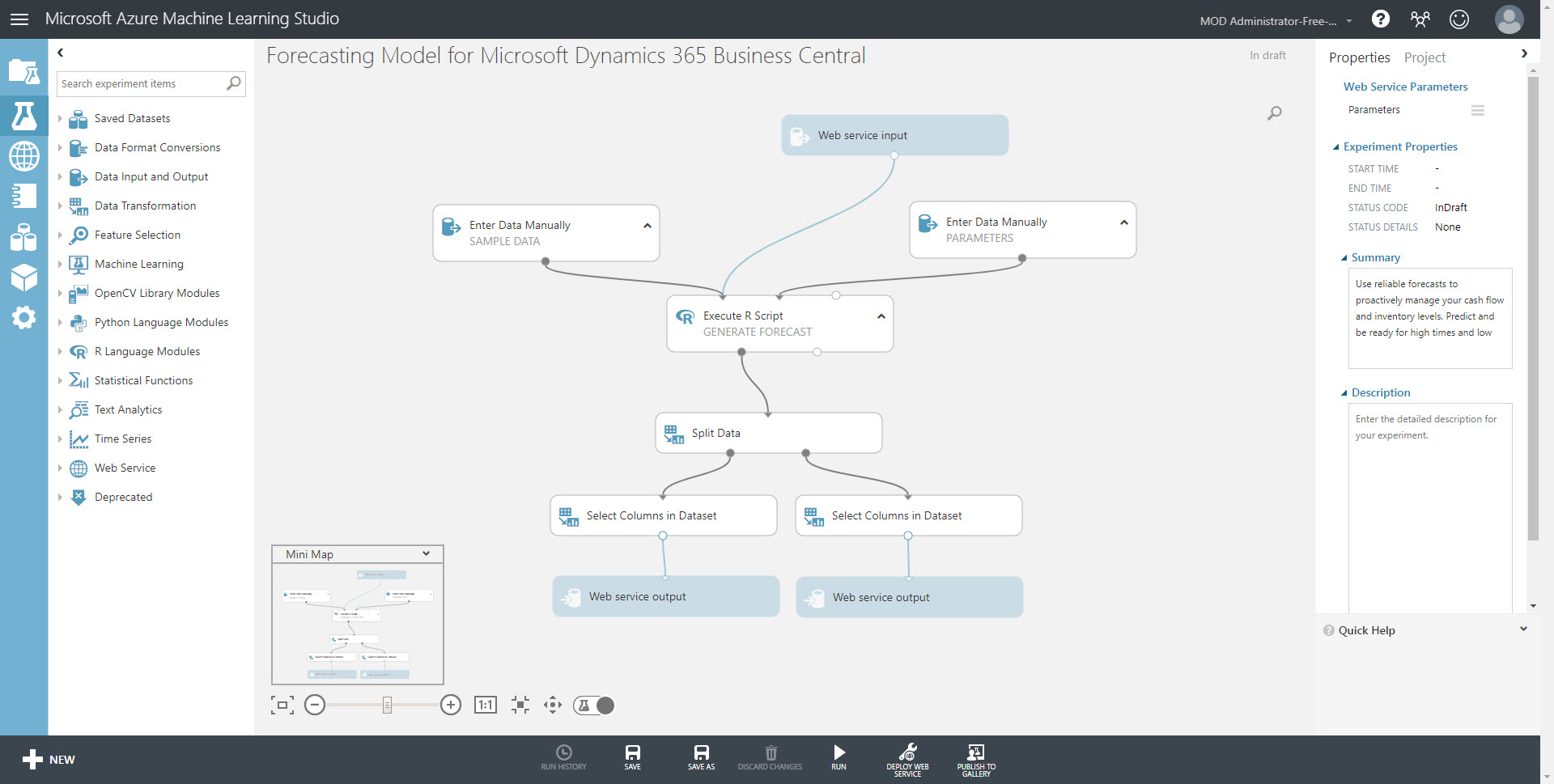
Task: Open Datasets icon in sidebar
Action: [23, 236]
